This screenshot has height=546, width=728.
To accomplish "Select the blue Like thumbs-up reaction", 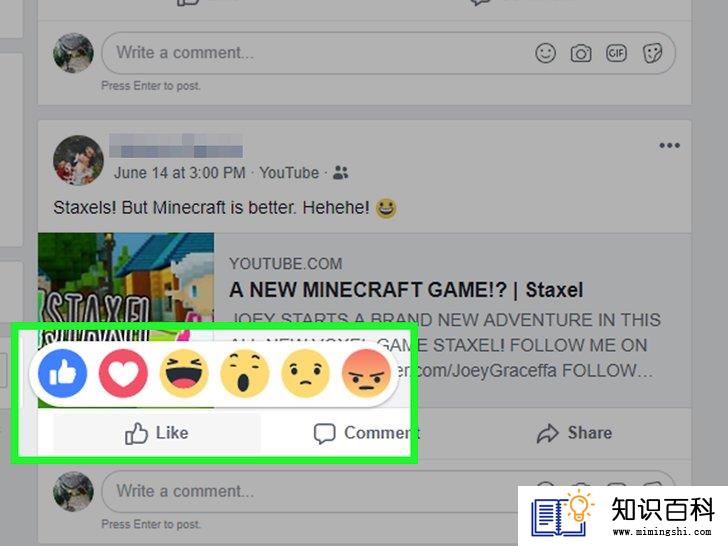I will 63,373.
